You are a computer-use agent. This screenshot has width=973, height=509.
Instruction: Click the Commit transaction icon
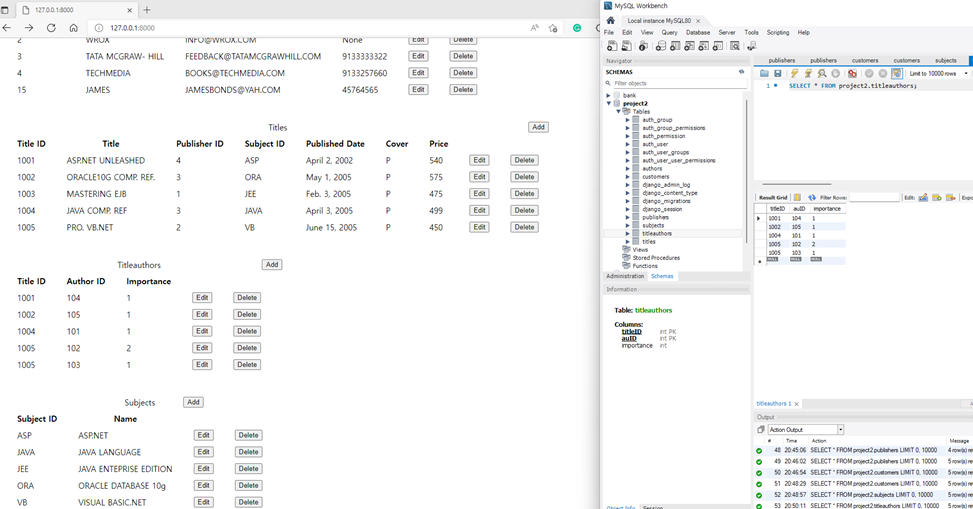(x=869, y=73)
